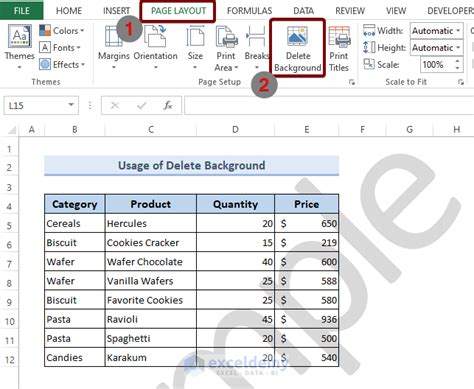Open theme Fonts options
Image resolution: width=474 pixels, height=389 pixels.
coord(60,48)
